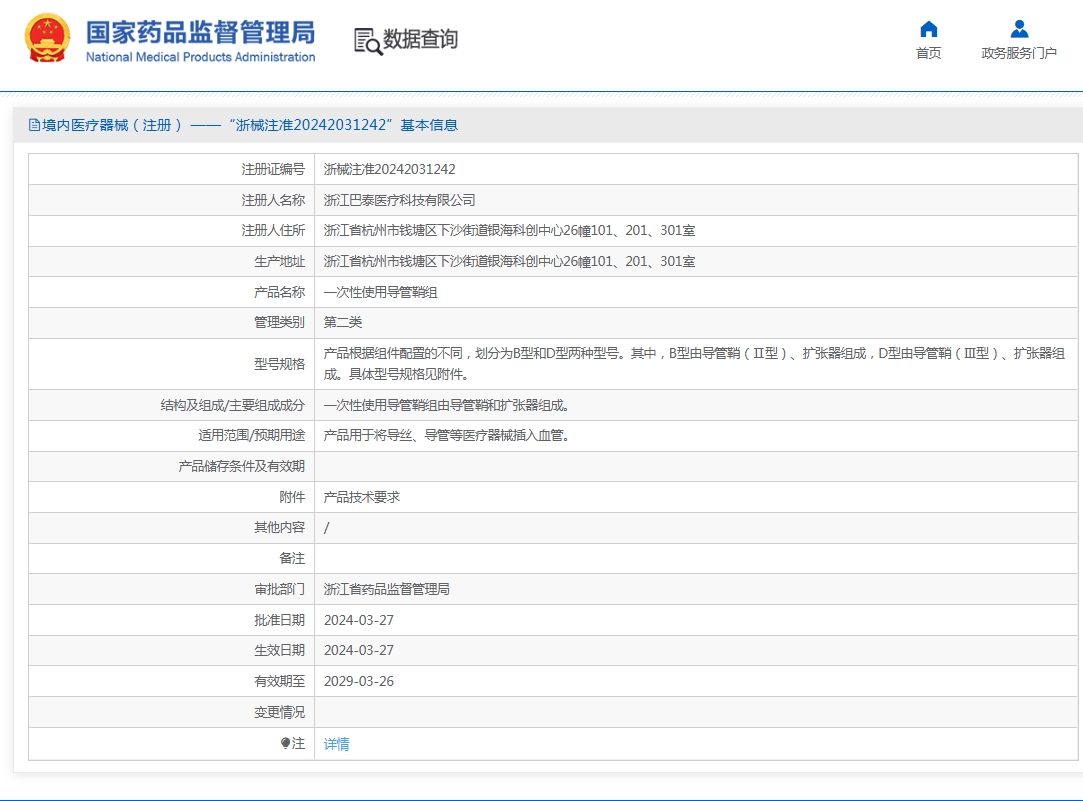Click the 结构及组成/主要组成成分 label
Viewport: 1083px width, 801px height.
pos(233,405)
